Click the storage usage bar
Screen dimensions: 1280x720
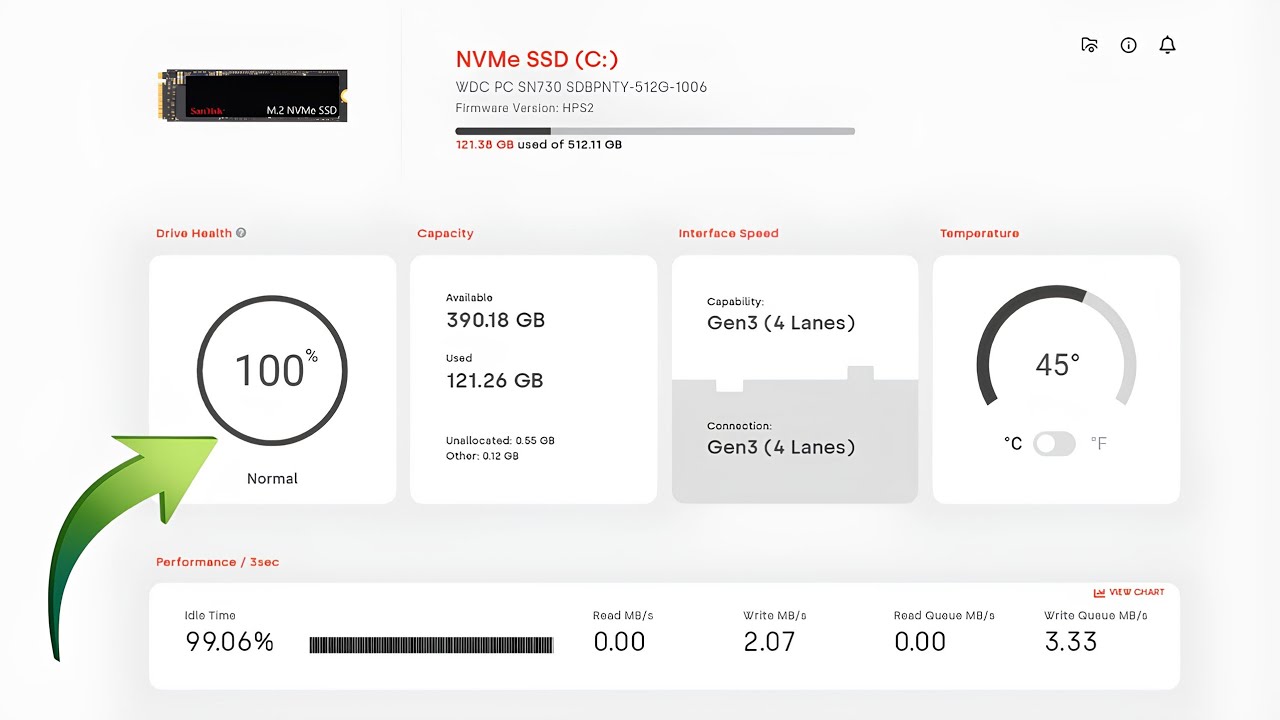click(x=655, y=131)
